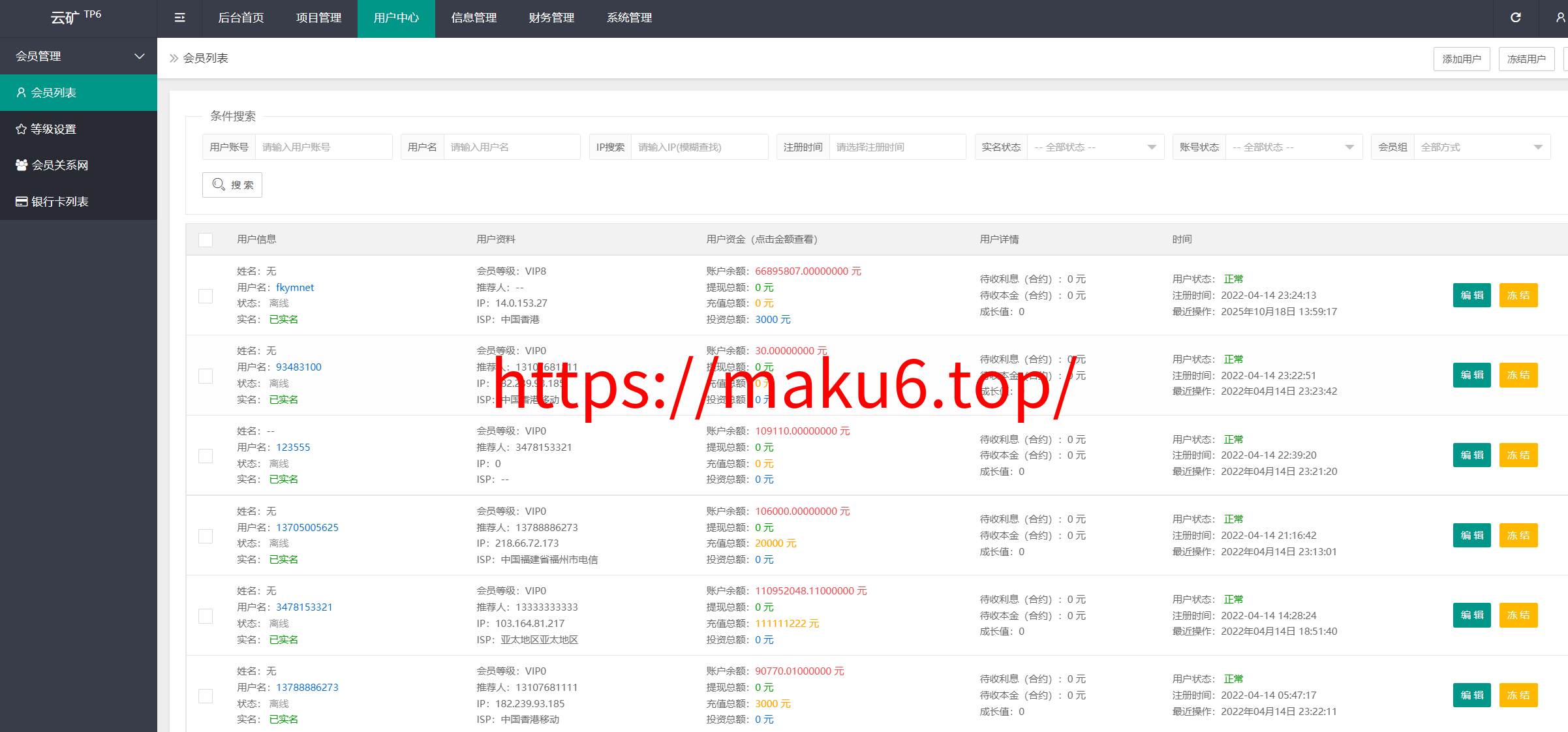Viewport: 1568px width, 732px height.
Task: Open the 会员组 dropdown
Action: (x=1482, y=147)
